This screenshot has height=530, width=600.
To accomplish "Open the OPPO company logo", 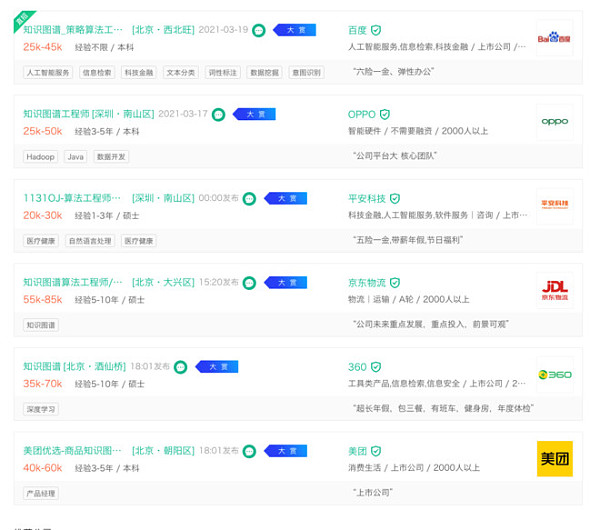I will (554, 122).
